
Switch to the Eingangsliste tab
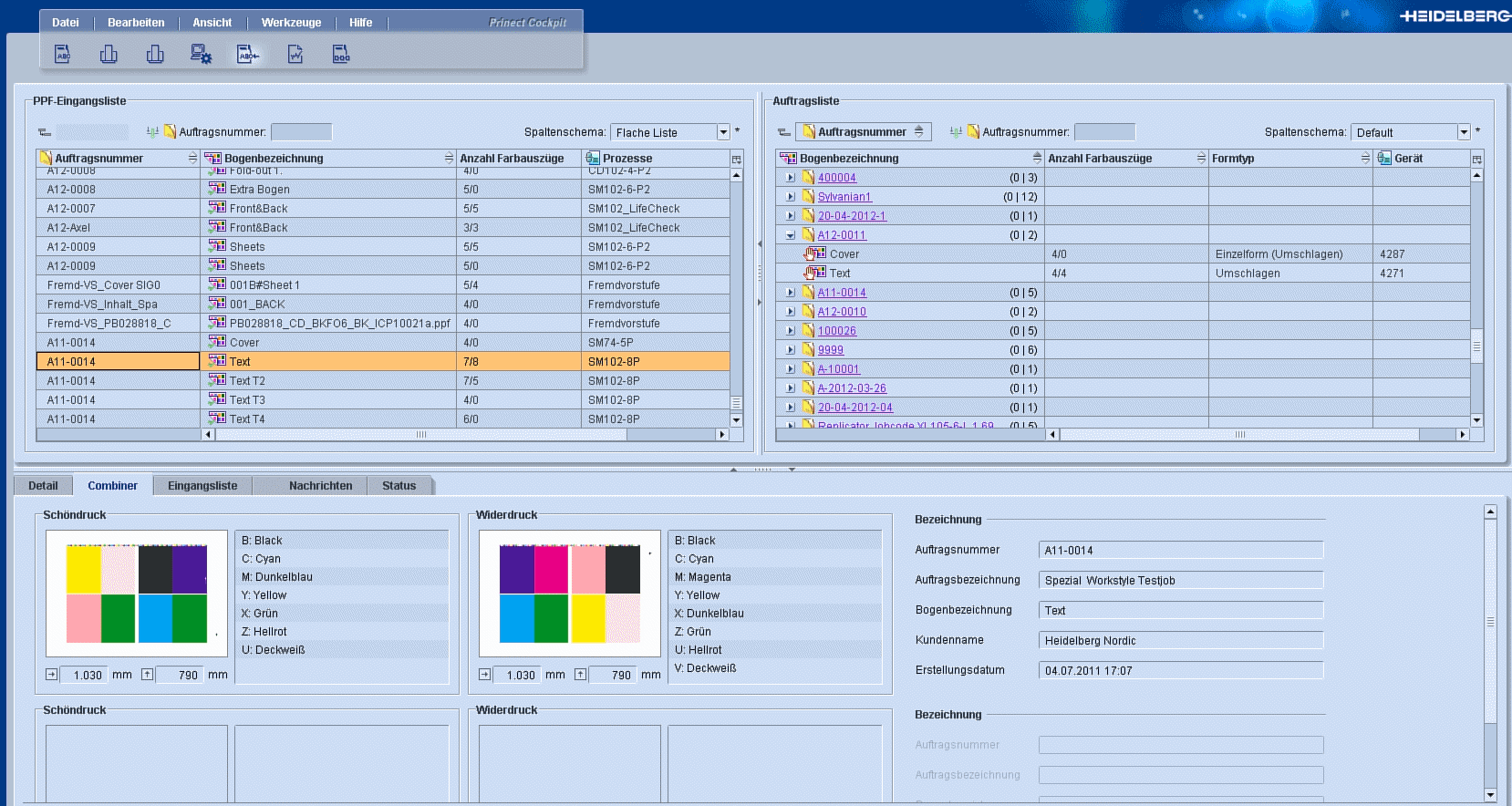[202, 486]
